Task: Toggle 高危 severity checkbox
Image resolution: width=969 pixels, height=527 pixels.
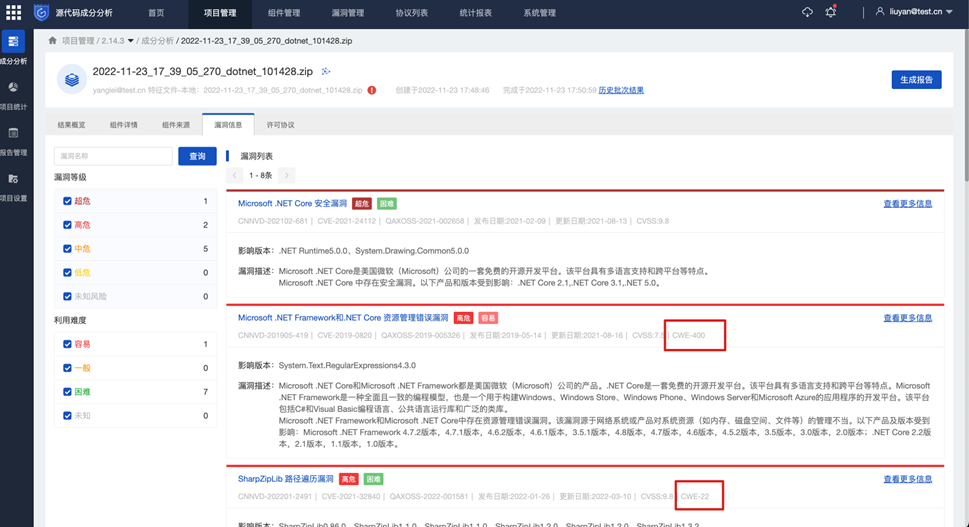Action: point(67,225)
